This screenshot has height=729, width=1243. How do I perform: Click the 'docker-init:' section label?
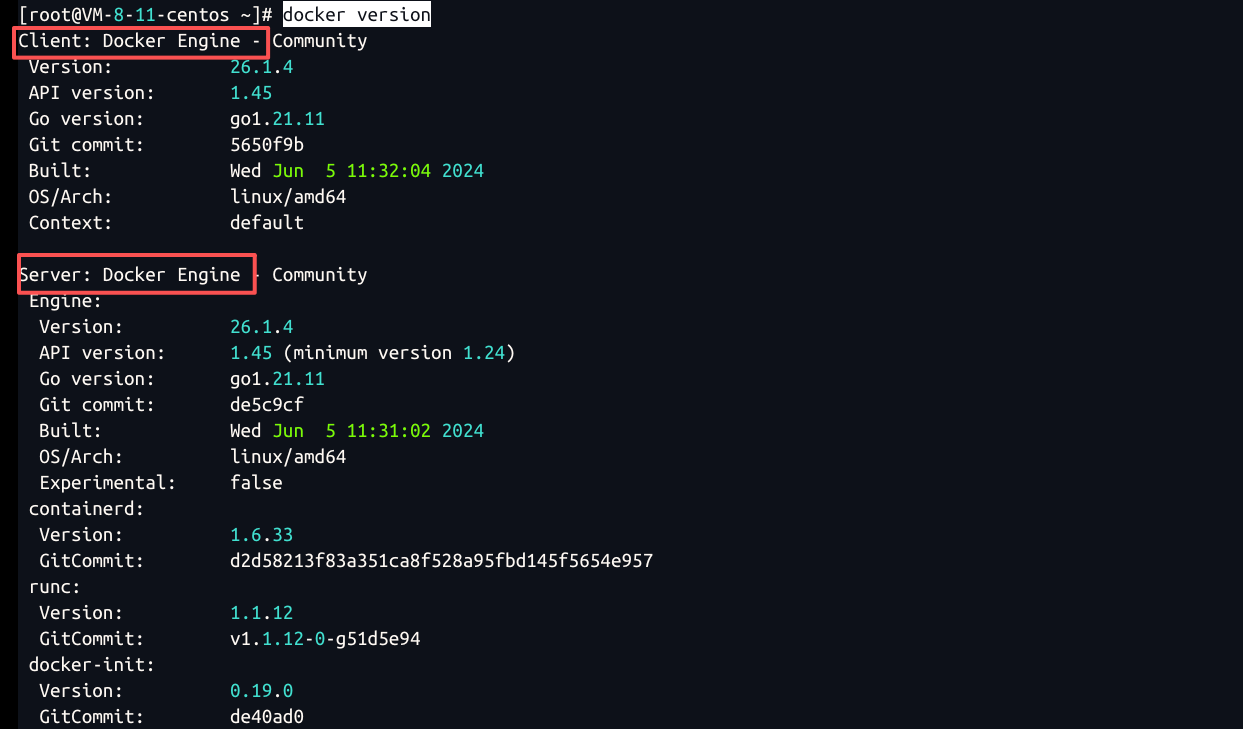92,665
